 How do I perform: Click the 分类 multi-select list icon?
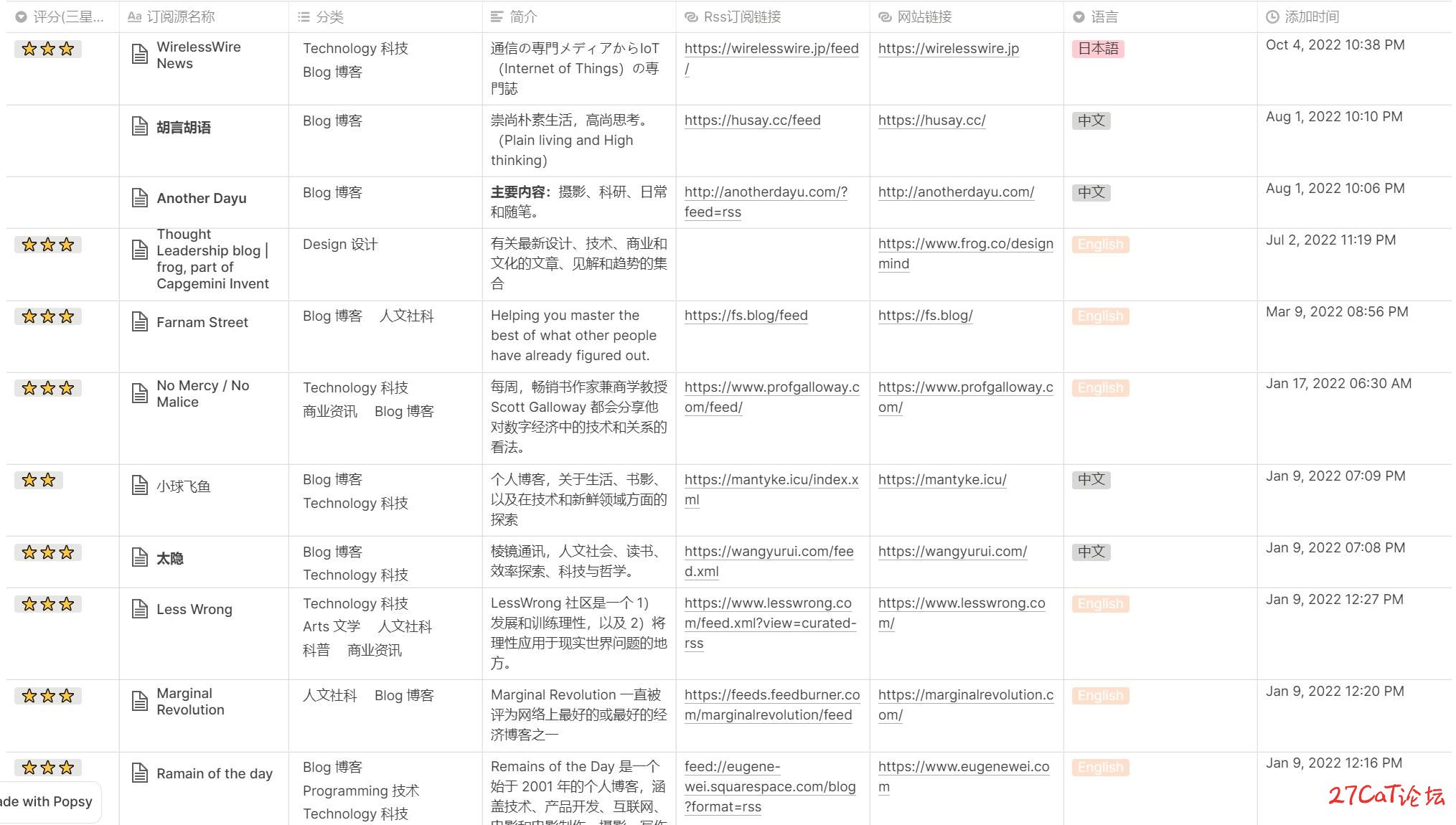(304, 16)
